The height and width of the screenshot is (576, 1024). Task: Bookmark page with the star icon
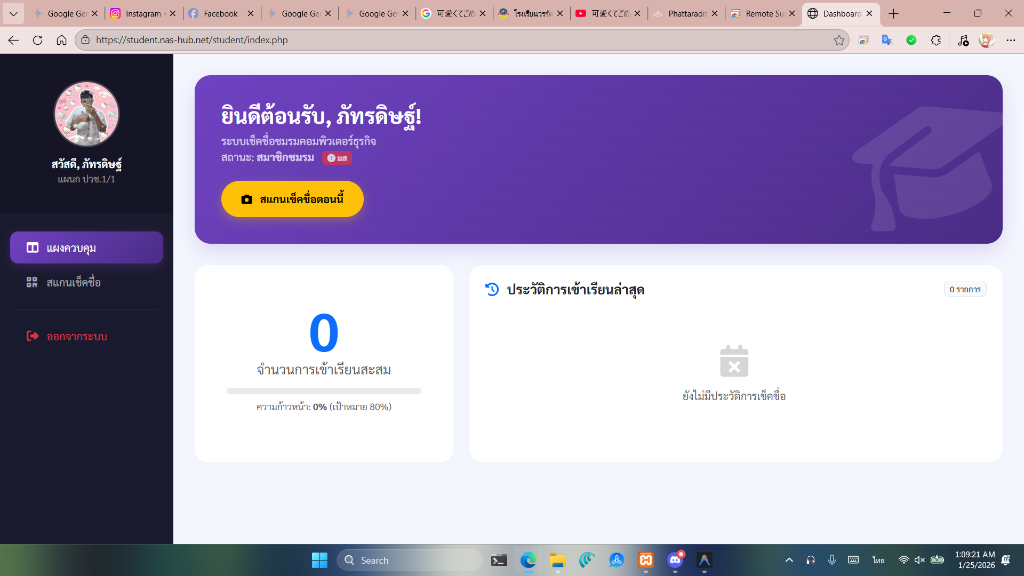(x=839, y=40)
